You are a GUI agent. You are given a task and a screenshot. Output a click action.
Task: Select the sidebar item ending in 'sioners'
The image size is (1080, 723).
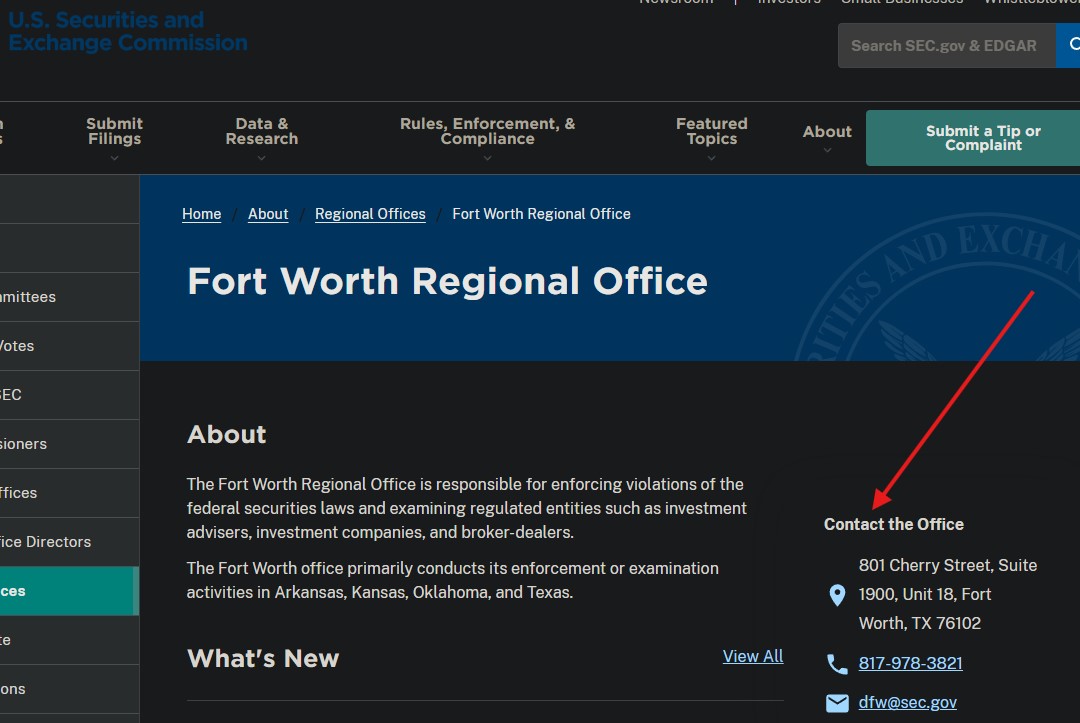70,443
